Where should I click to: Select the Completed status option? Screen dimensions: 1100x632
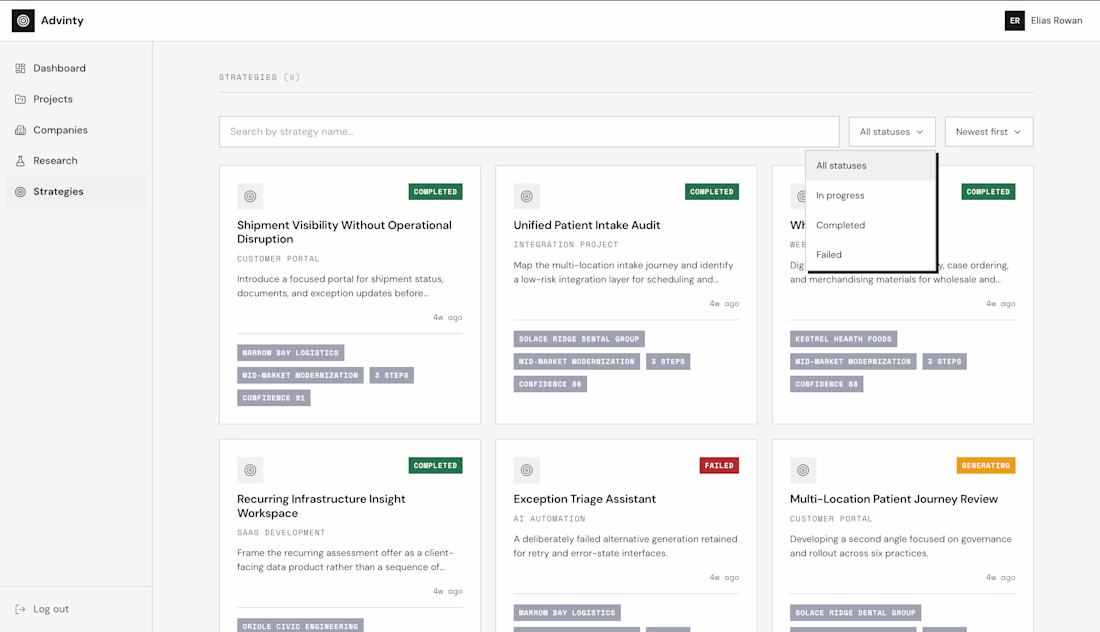(871, 225)
